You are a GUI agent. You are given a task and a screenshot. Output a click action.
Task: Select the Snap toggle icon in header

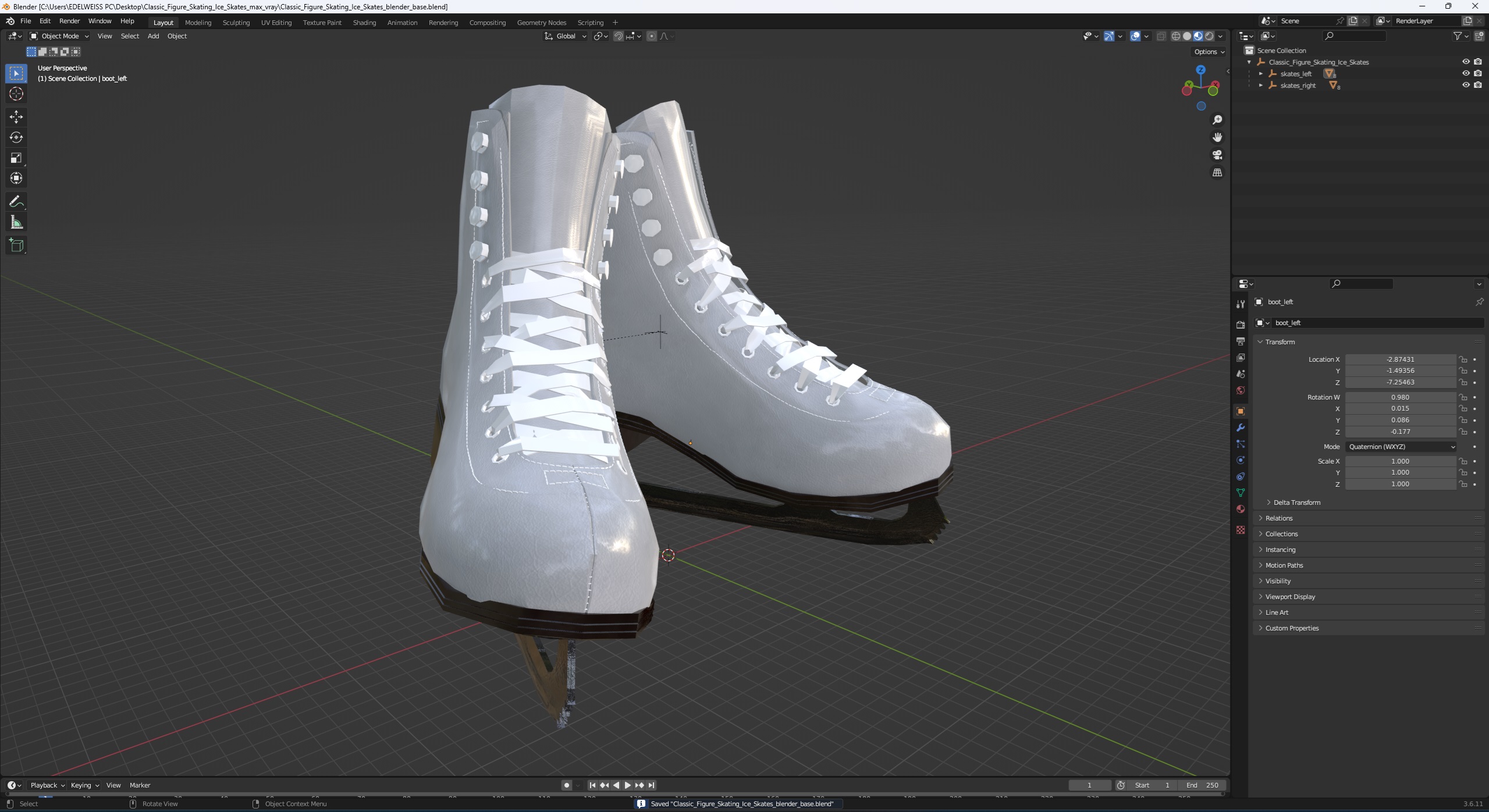(618, 36)
